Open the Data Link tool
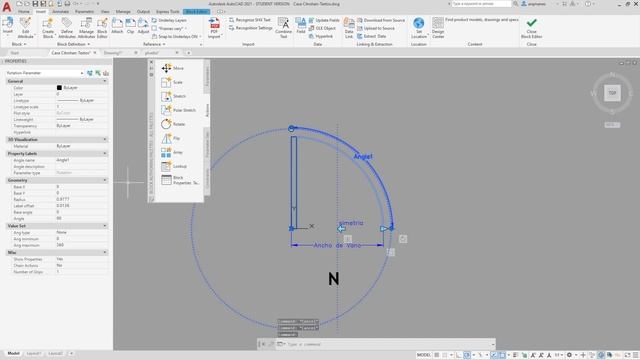Screen dimensions: 640x360 point(349,28)
